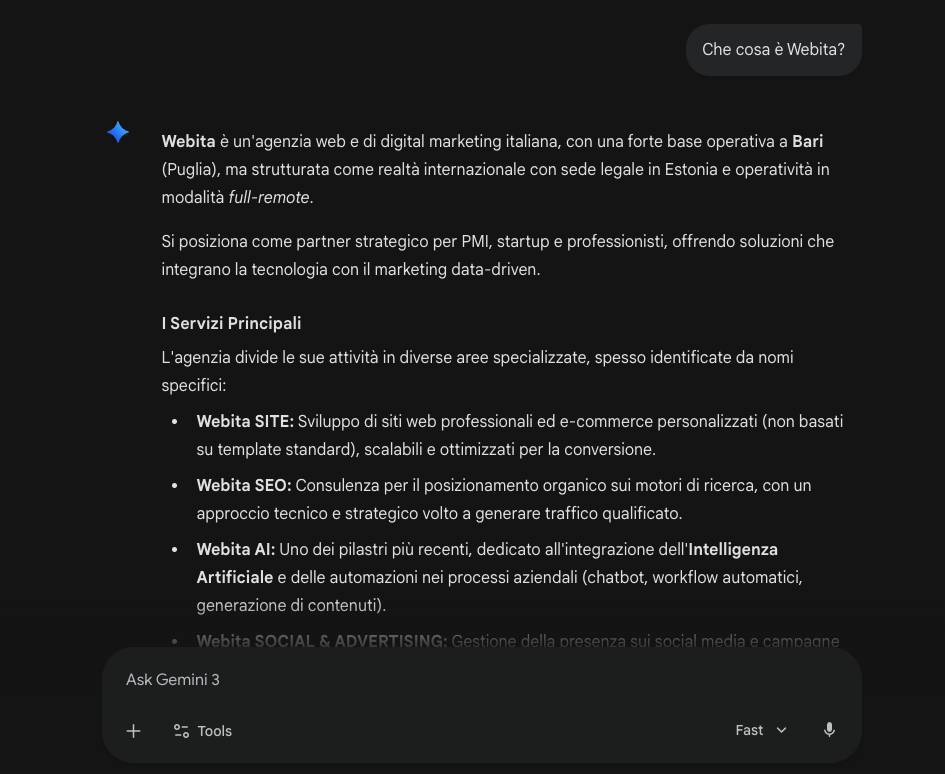
Task: Expand the Fast model picker
Action: [761, 730]
